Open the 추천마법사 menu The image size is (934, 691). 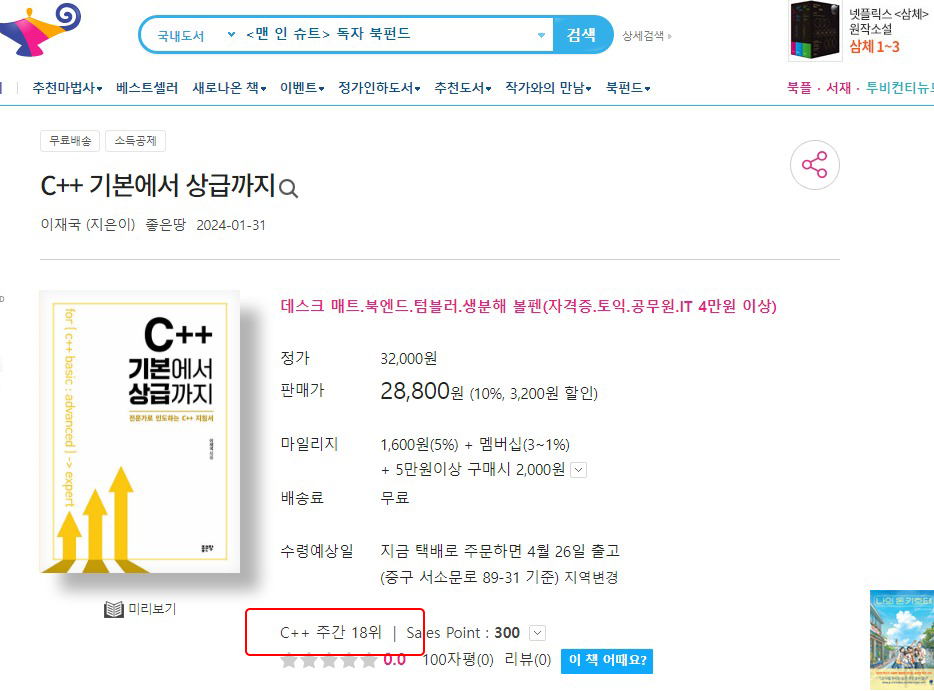tap(67, 88)
